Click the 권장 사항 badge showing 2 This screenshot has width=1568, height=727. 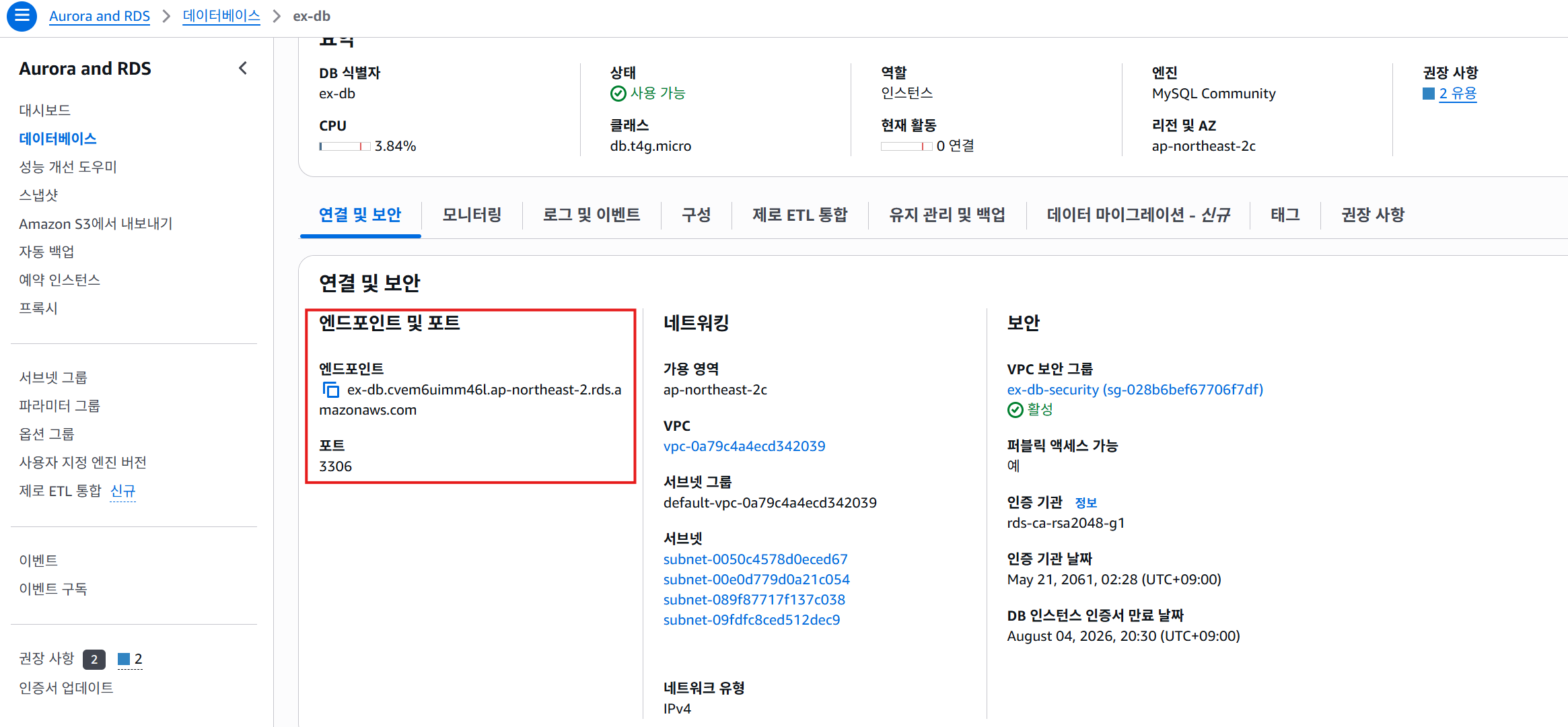(x=94, y=660)
